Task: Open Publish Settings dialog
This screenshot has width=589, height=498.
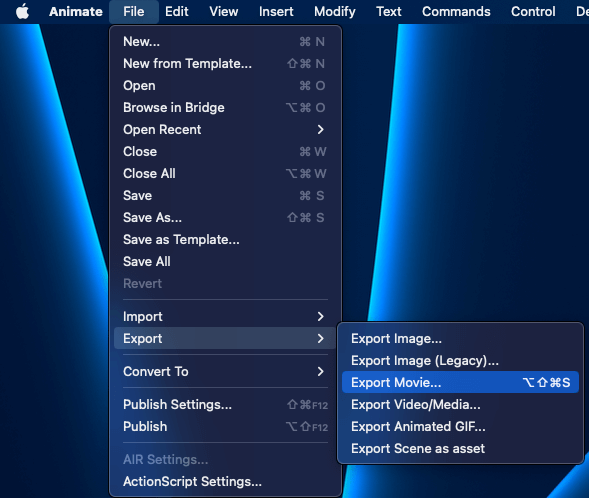Action: click(225, 404)
